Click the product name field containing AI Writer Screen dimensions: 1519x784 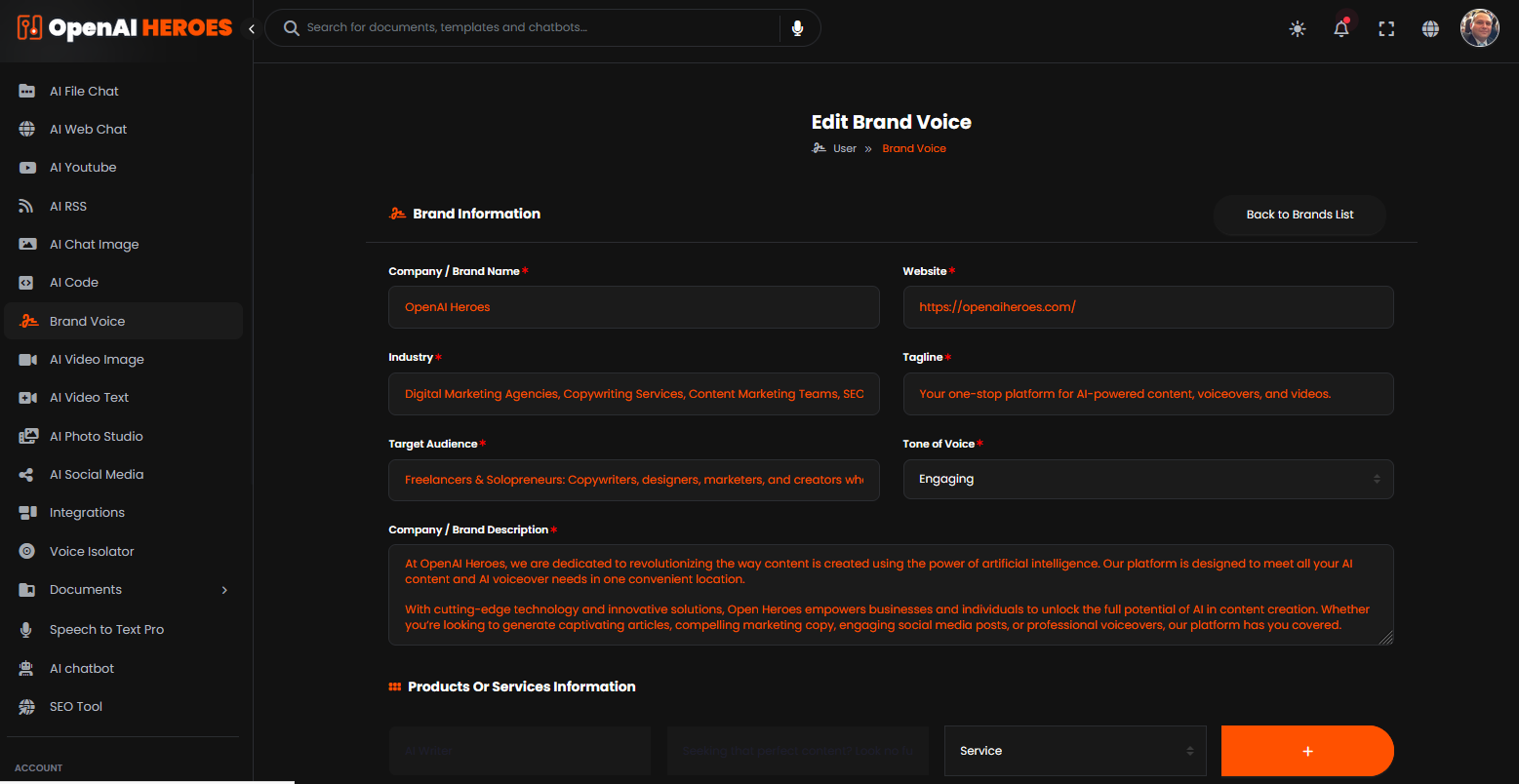click(x=519, y=751)
